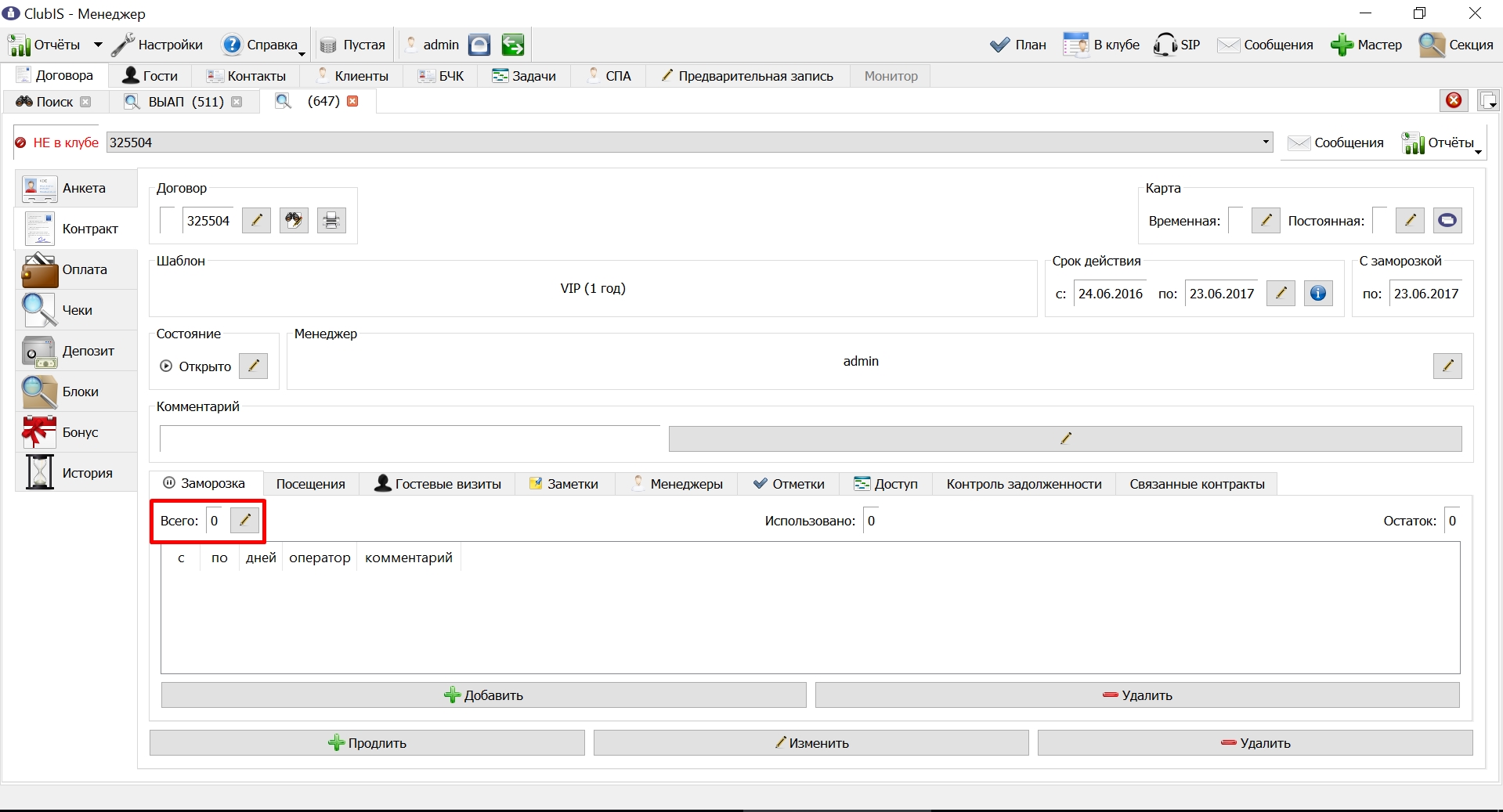
Task: Switch to СПА tab
Action: point(609,76)
